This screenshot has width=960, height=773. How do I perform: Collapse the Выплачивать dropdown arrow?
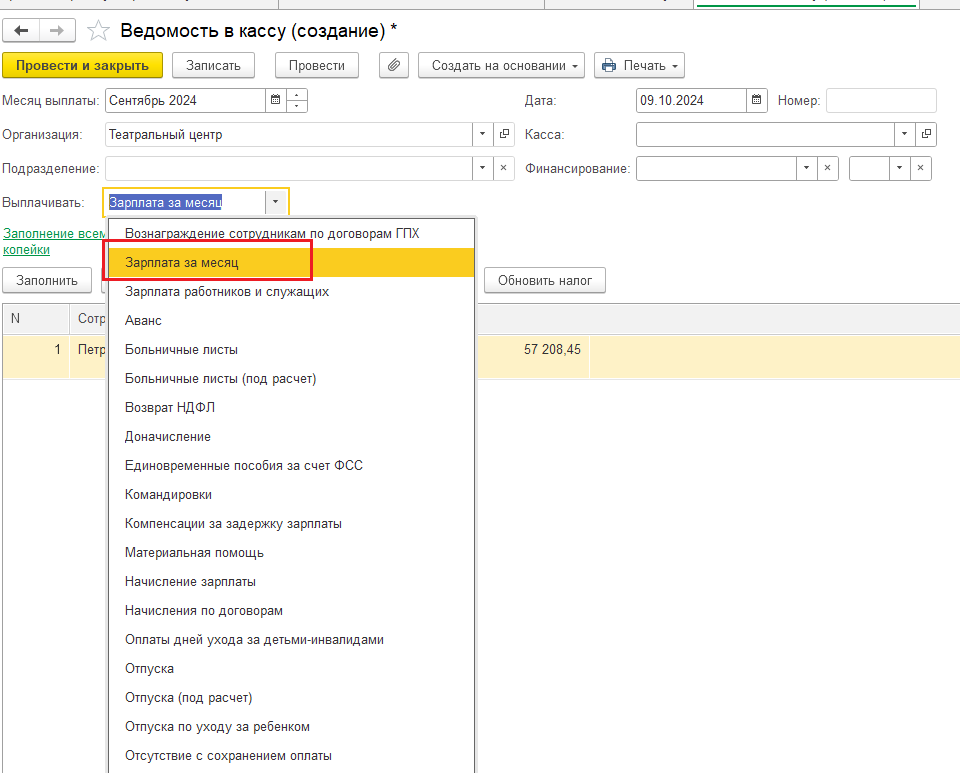click(x=276, y=202)
